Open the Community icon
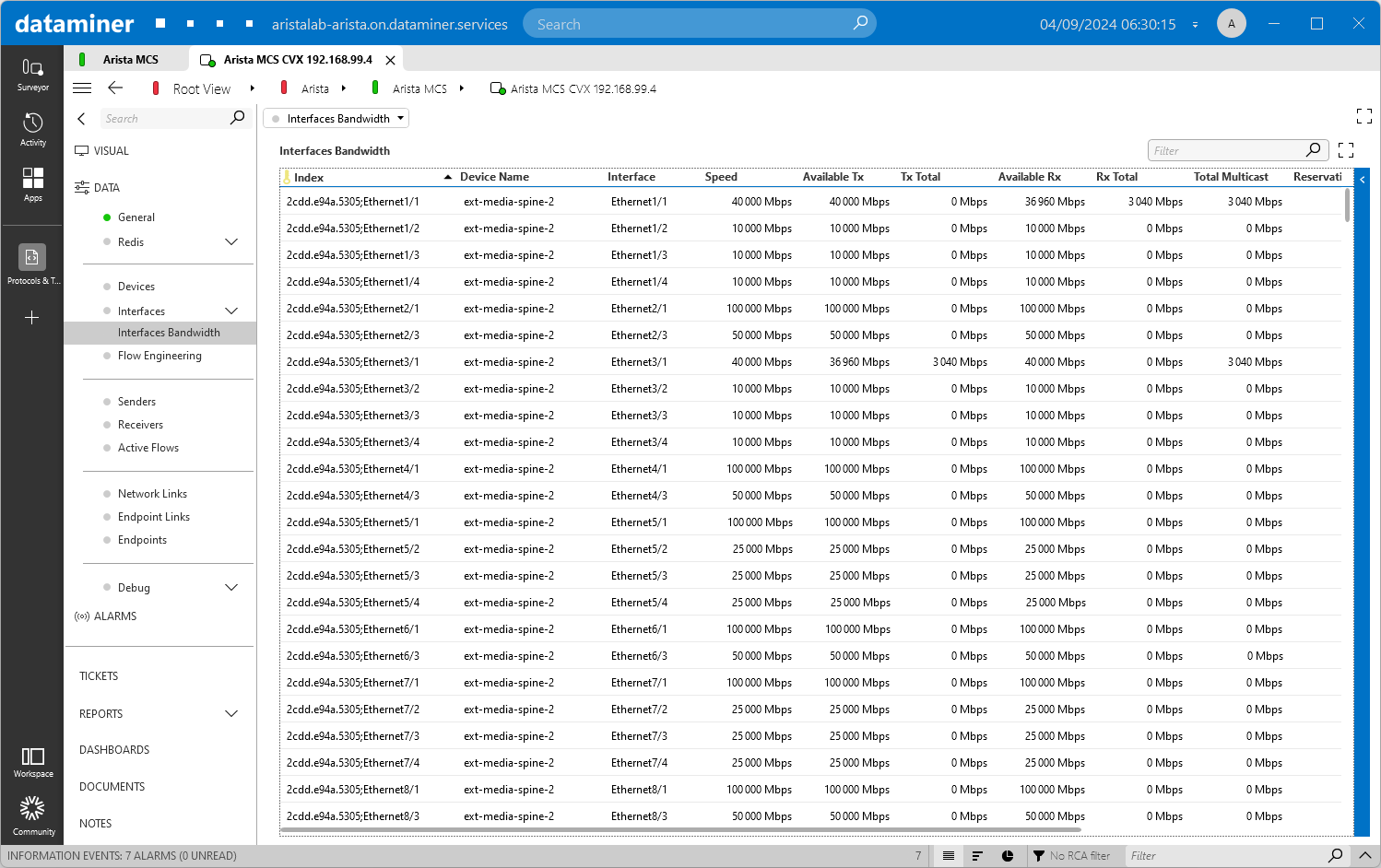 [x=32, y=815]
